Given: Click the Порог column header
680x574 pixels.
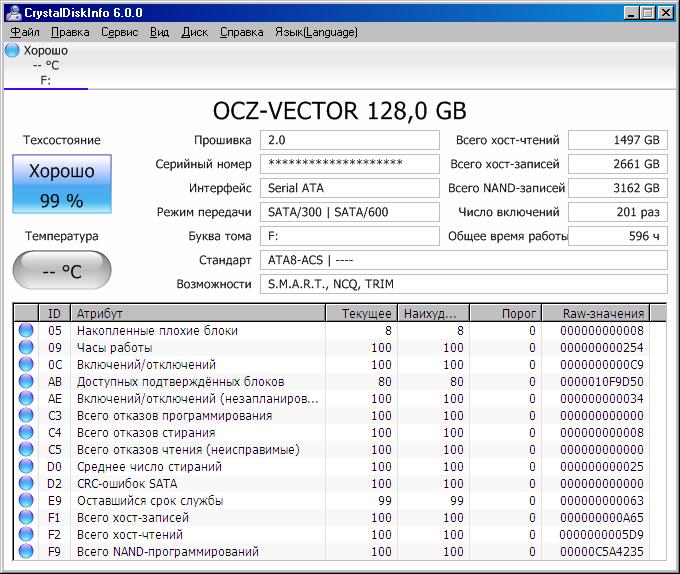Looking at the screenshot, I should click(506, 313).
